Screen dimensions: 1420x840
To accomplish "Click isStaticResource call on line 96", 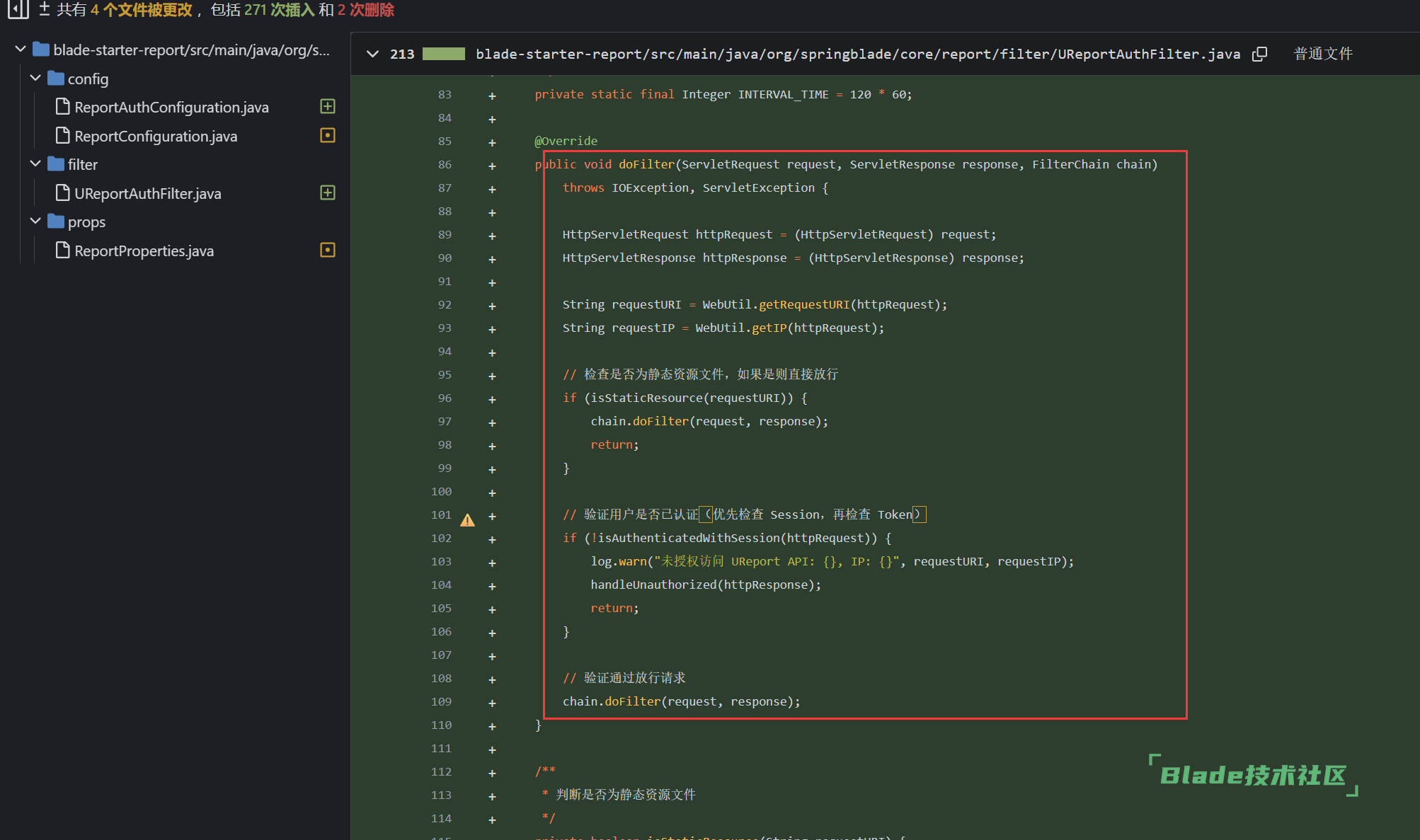I will [646, 398].
